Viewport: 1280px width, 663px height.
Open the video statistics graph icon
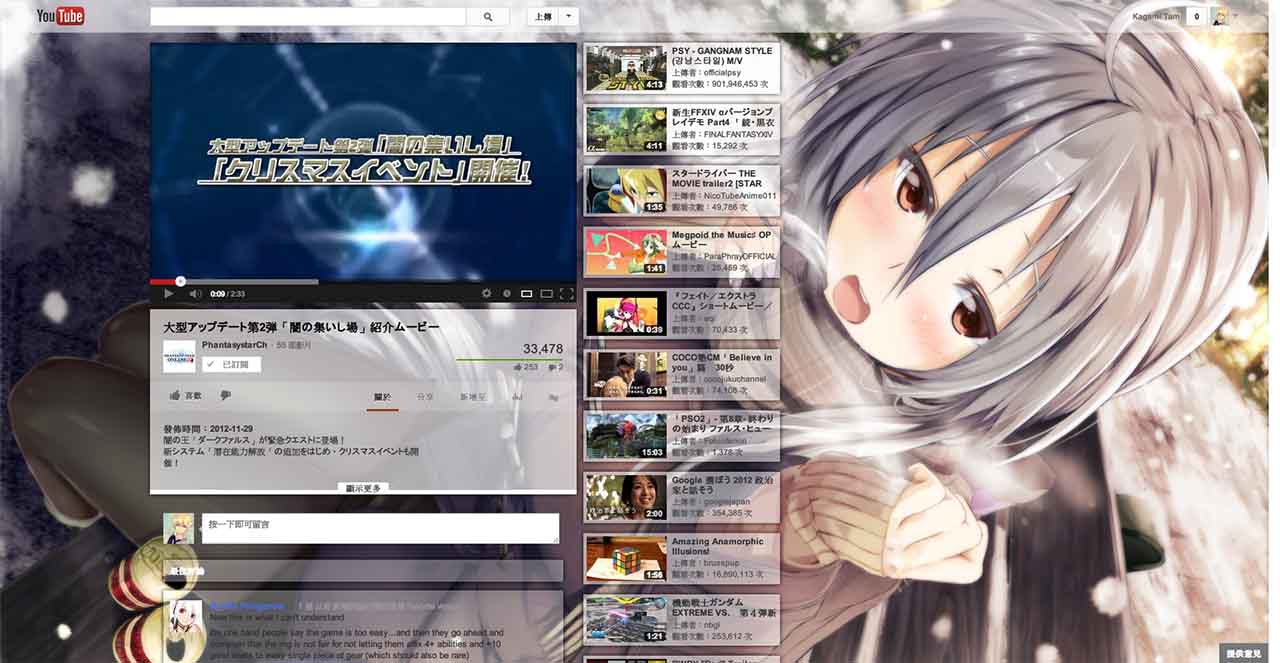(x=516, y=397)
